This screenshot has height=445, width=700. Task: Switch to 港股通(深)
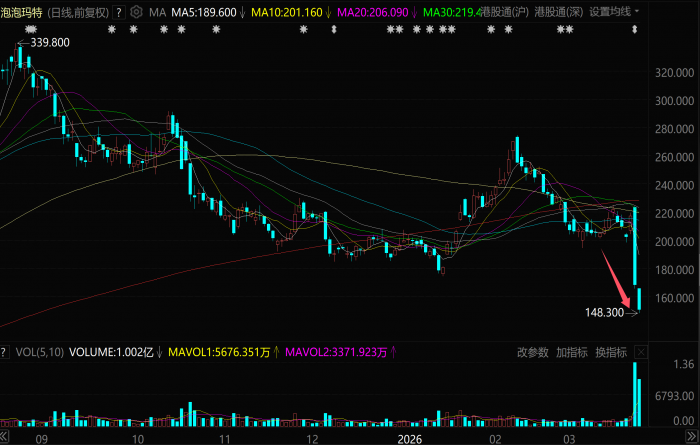tap(558, 12)
